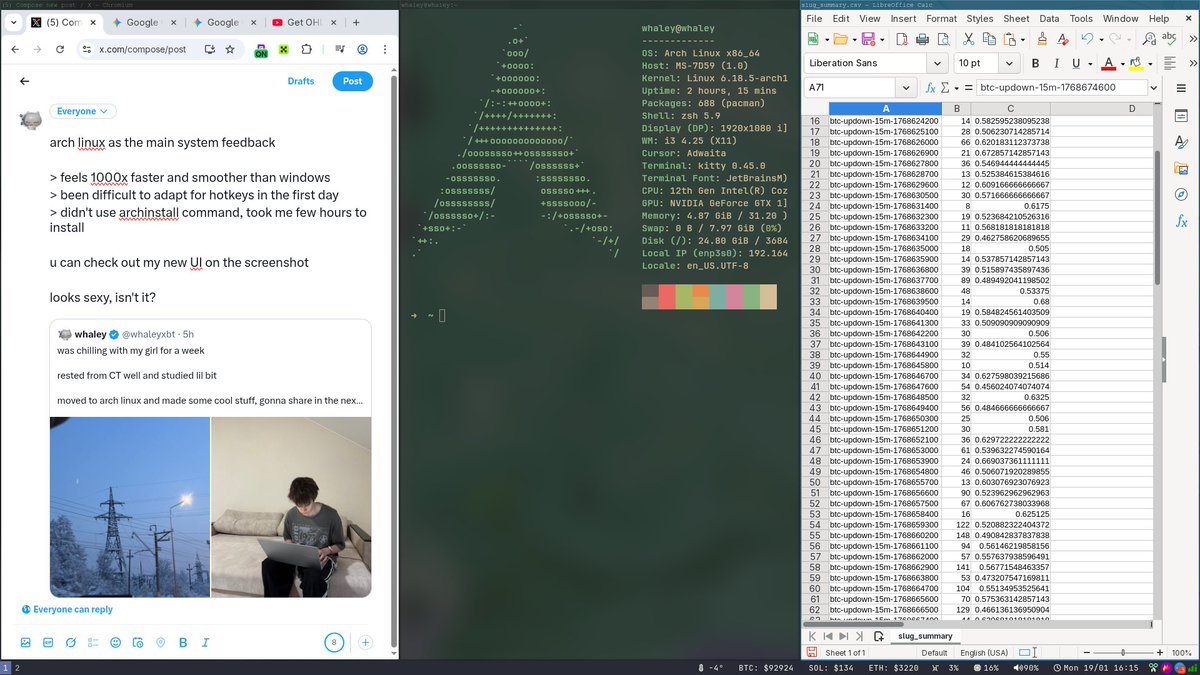Apply bold formatting to the tweet text

coord(182,643)
